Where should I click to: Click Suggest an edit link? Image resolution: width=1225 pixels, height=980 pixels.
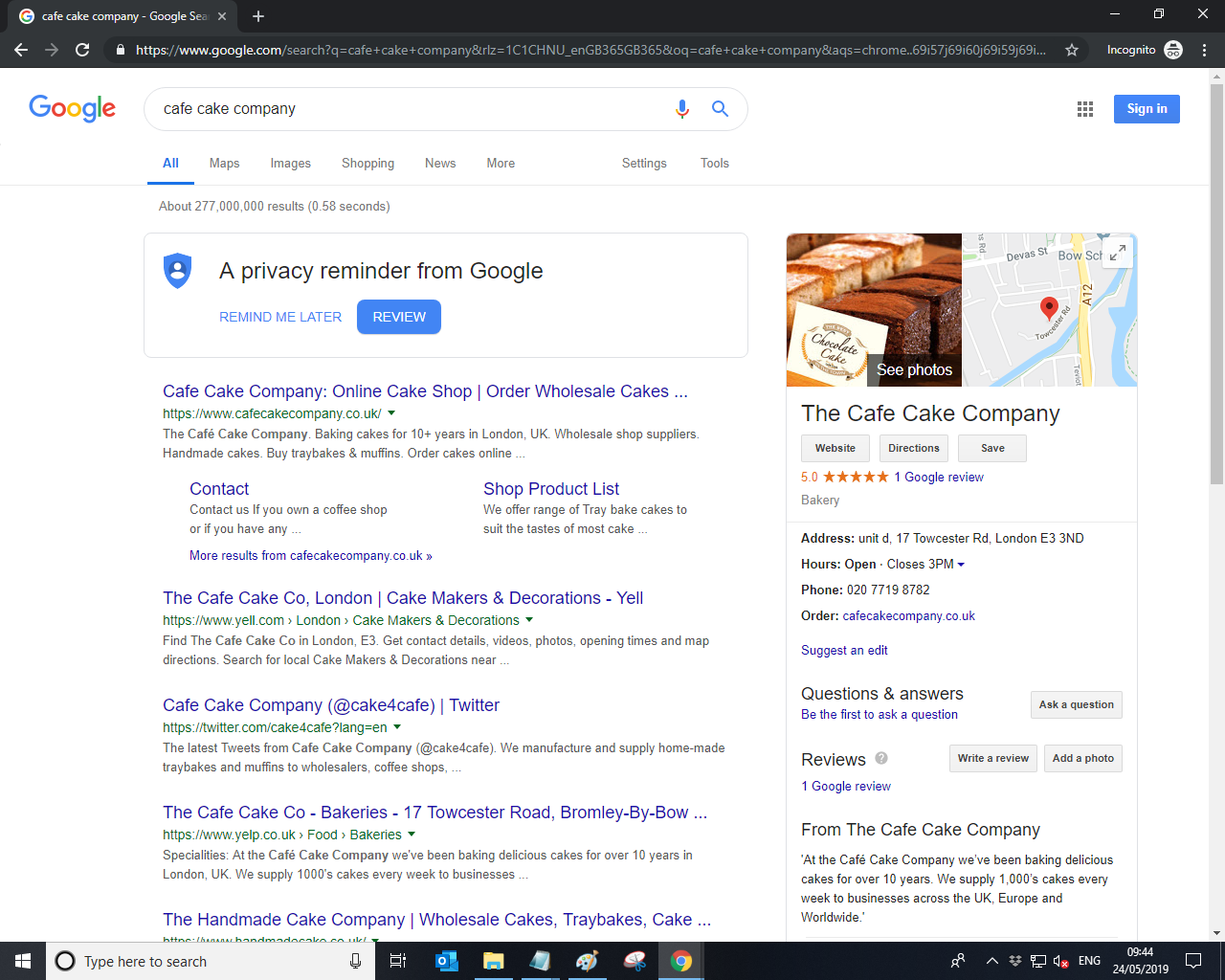click(844, 651)
